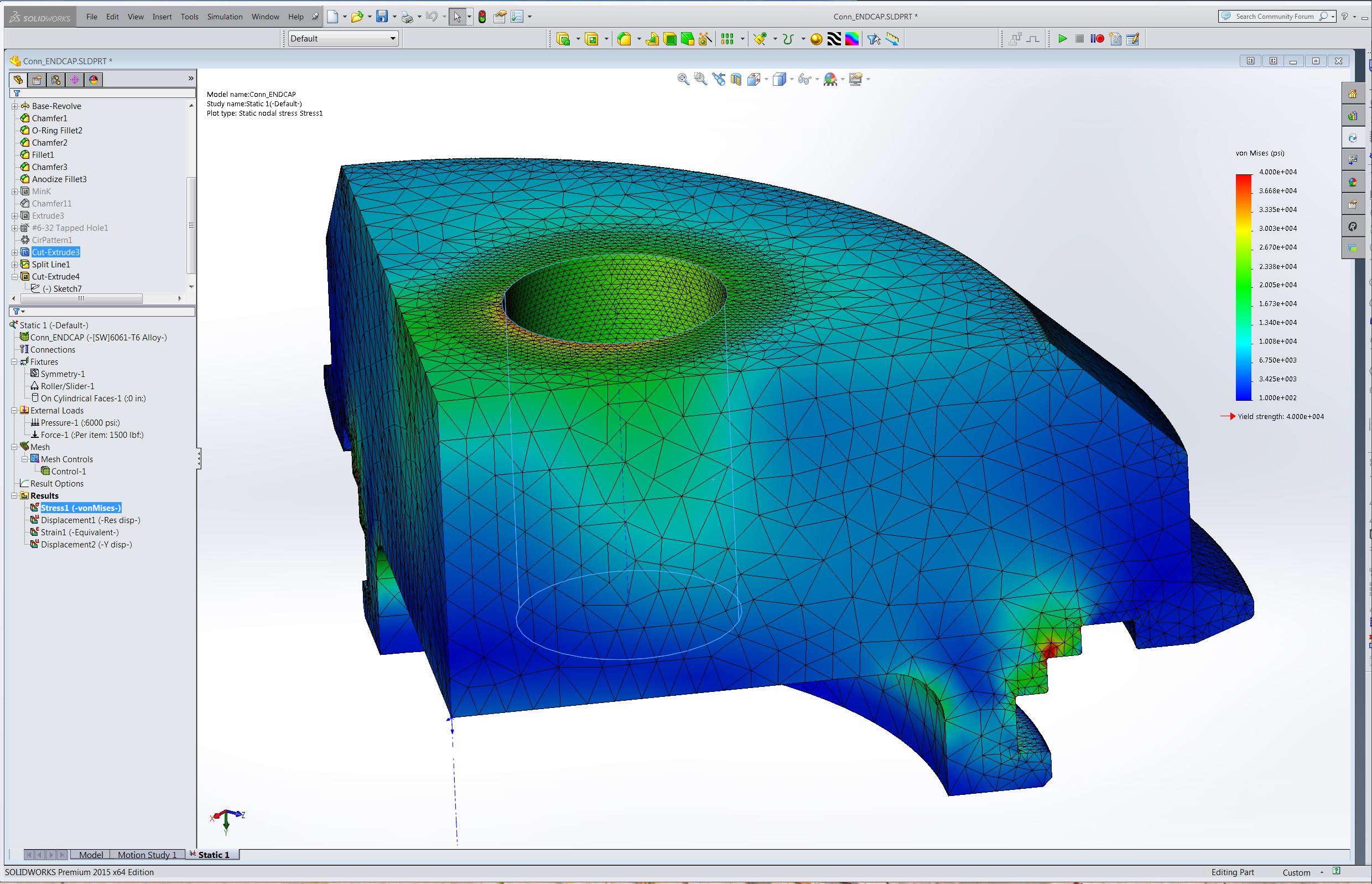The height and width of the screenshot is (884, 1372).
Task: Click the Save icon in the toolbar
Action: [381, 17]
